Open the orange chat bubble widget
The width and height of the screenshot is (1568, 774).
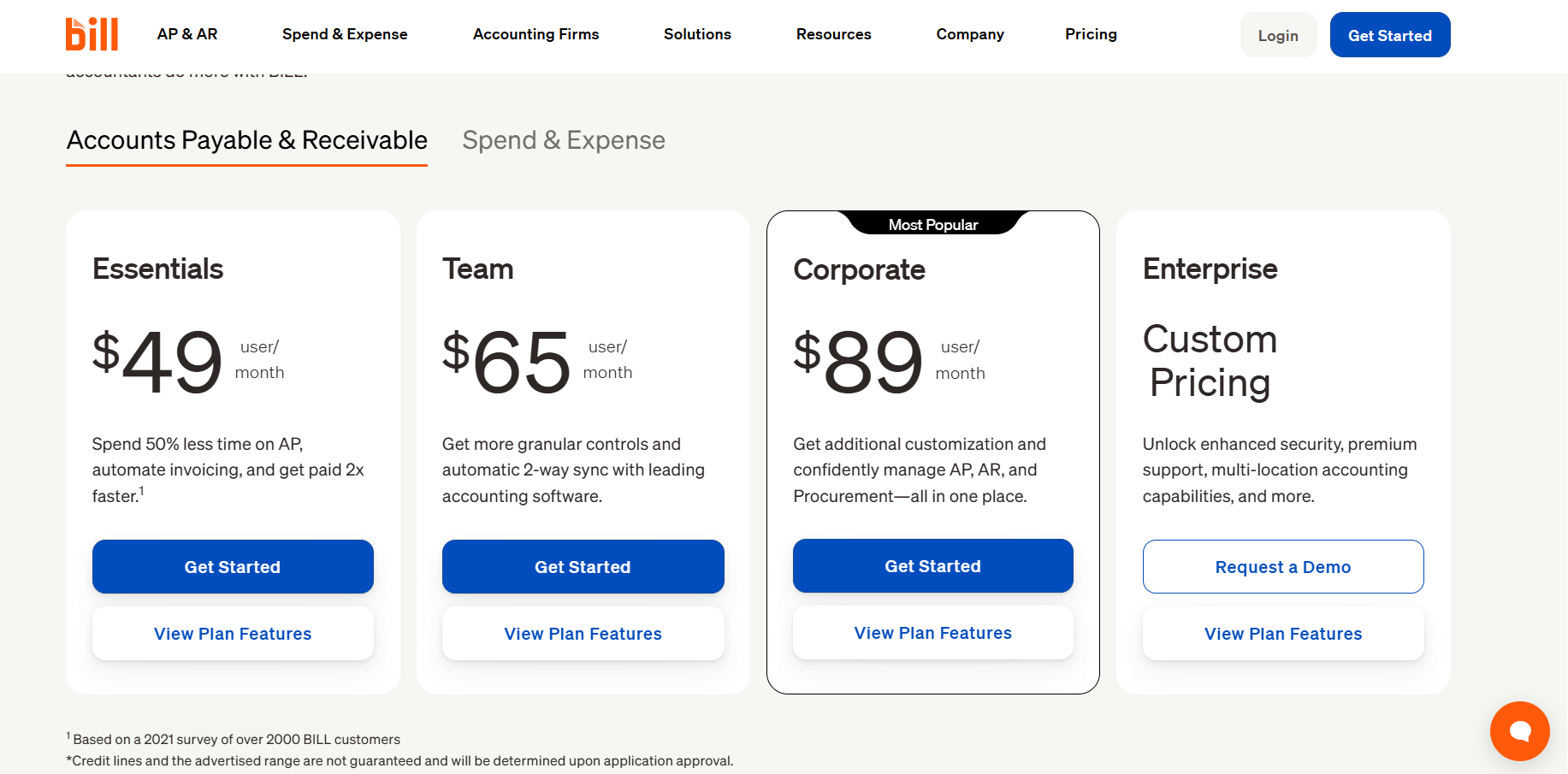click(x=1519, y=731)
